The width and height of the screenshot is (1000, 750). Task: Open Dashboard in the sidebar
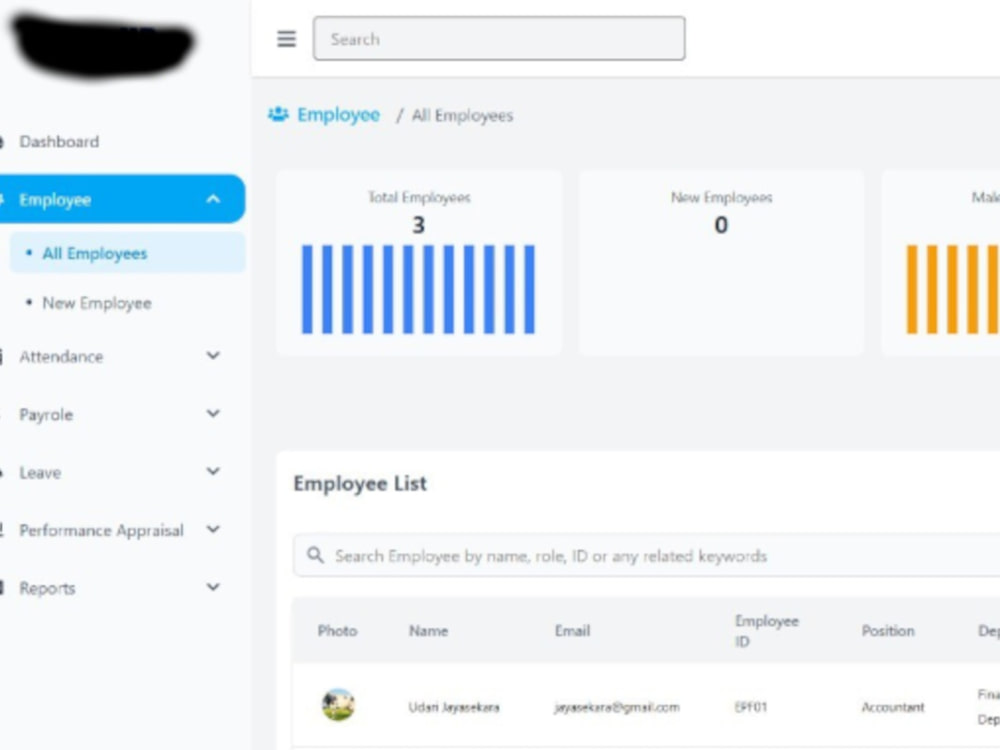point(59,142)
